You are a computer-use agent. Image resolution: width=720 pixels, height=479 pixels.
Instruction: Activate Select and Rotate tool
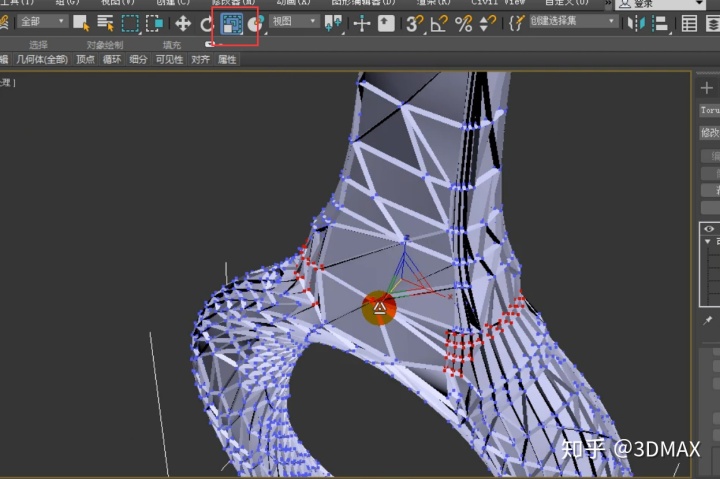[x=206, y=23]
